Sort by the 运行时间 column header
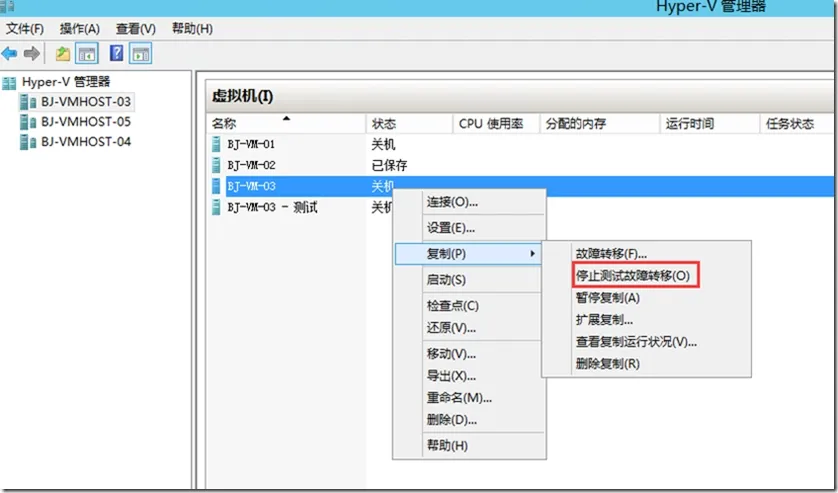This screenshot has width=838, height=493. point(710,124)
